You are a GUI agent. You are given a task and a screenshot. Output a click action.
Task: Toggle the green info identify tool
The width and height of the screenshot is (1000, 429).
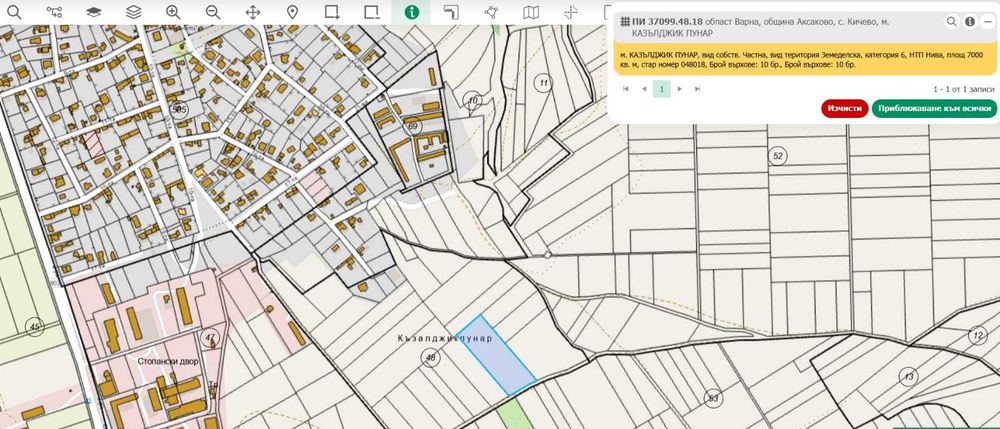click(411, 12)
